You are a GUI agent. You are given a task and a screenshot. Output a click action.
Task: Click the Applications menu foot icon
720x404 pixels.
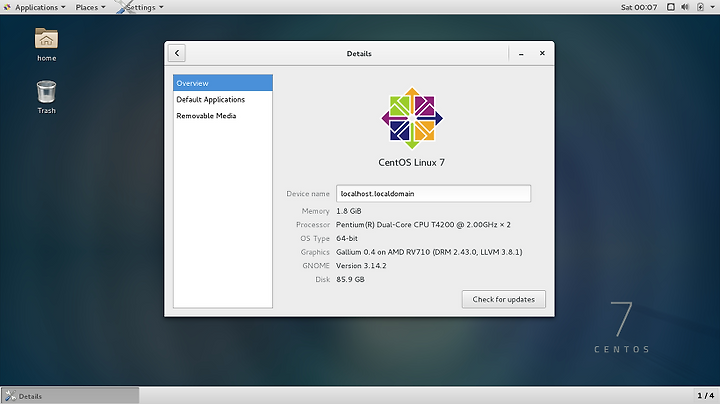7,7
